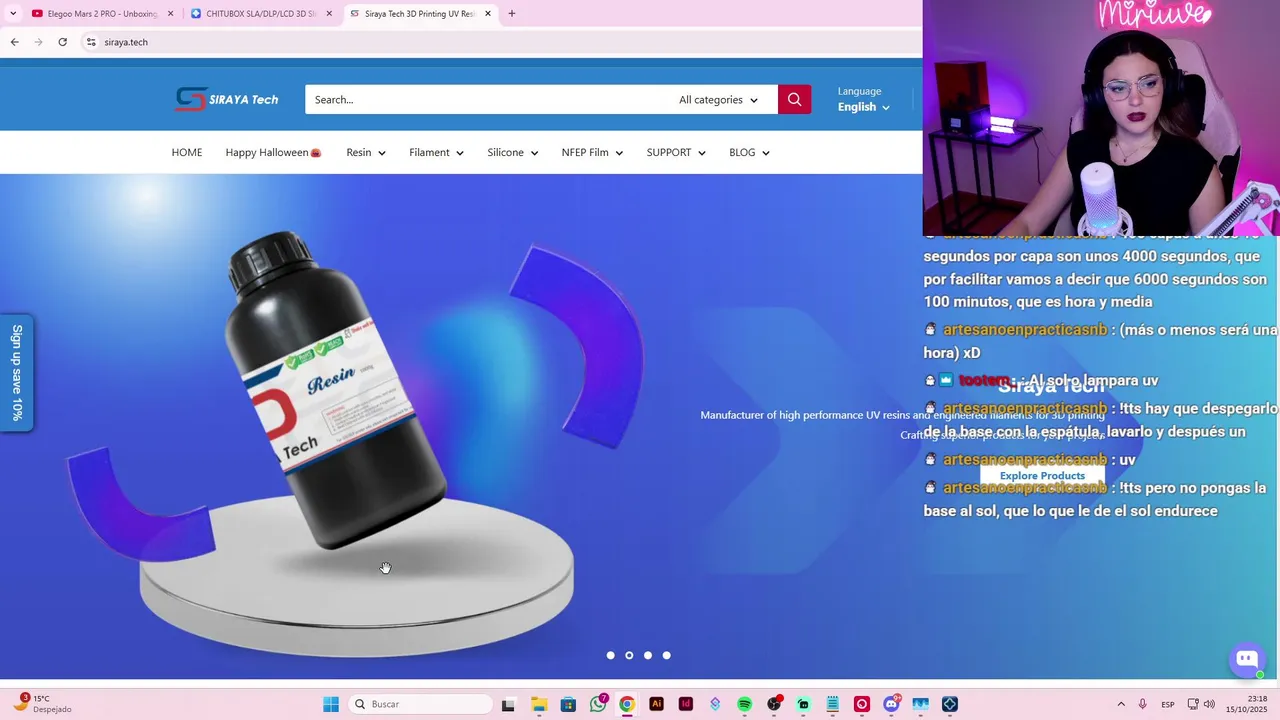Viewport: 1280px width, 720px height.
Task: Open the chat bubble widget
Action: point(1246,659)
